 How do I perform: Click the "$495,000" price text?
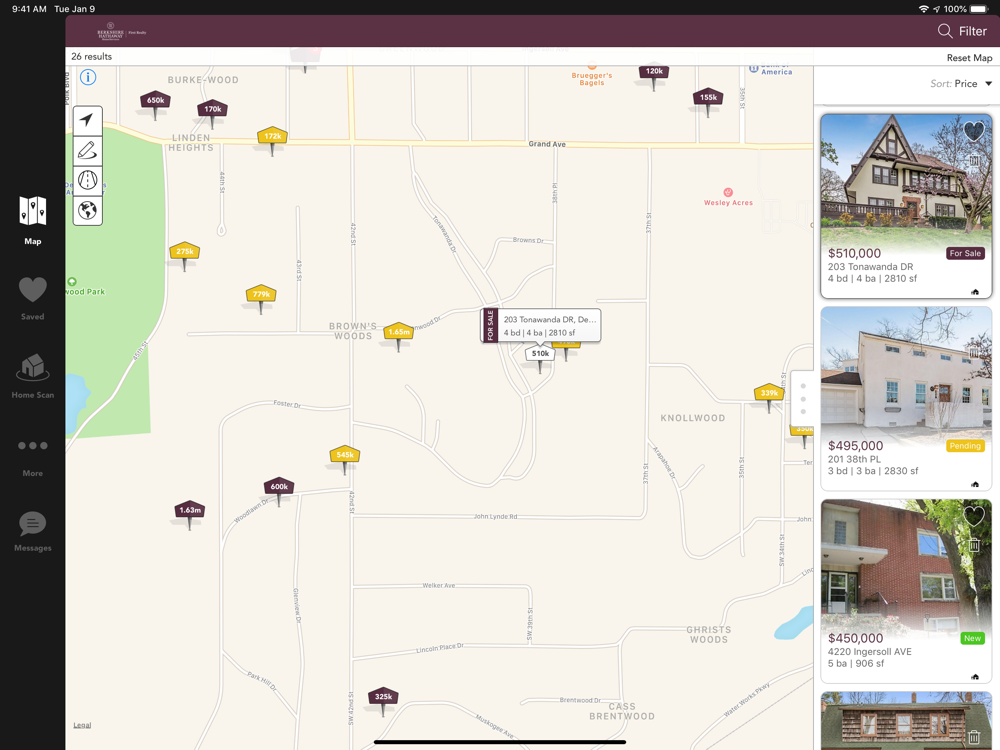[855, 446]
